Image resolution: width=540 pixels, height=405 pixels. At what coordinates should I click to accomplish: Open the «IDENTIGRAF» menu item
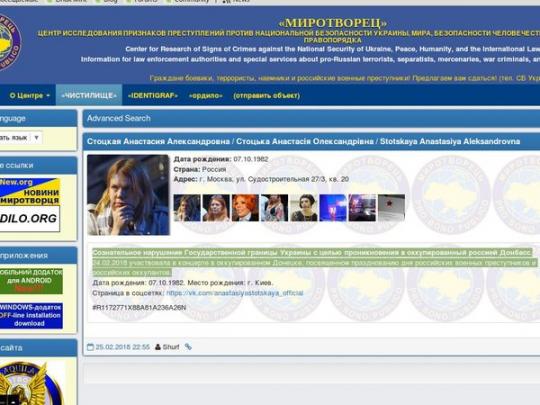point(153,95)
